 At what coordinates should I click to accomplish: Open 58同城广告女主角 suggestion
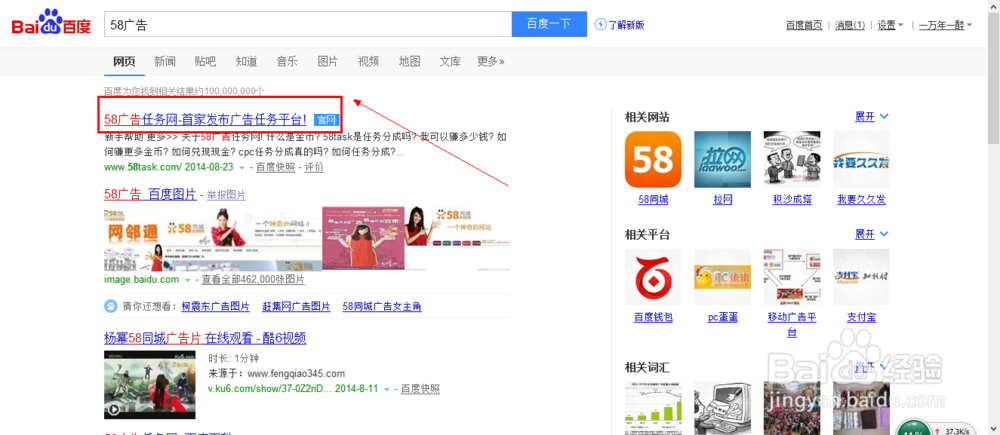pyautogui.click(x=382, y=307)
